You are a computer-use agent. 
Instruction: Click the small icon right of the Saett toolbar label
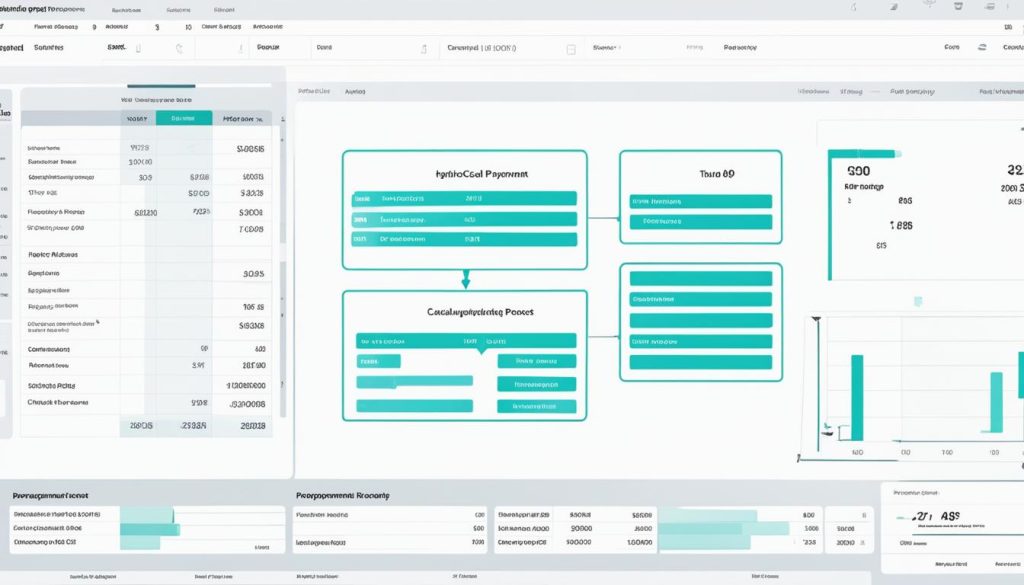pyautogui.click(x=138, y=47)
